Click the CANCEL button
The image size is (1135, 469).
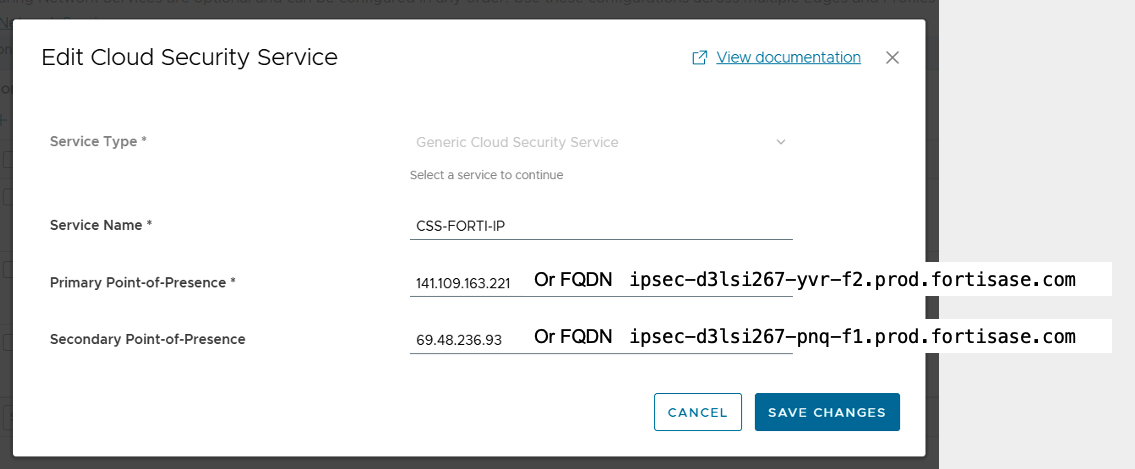[698, 412]
